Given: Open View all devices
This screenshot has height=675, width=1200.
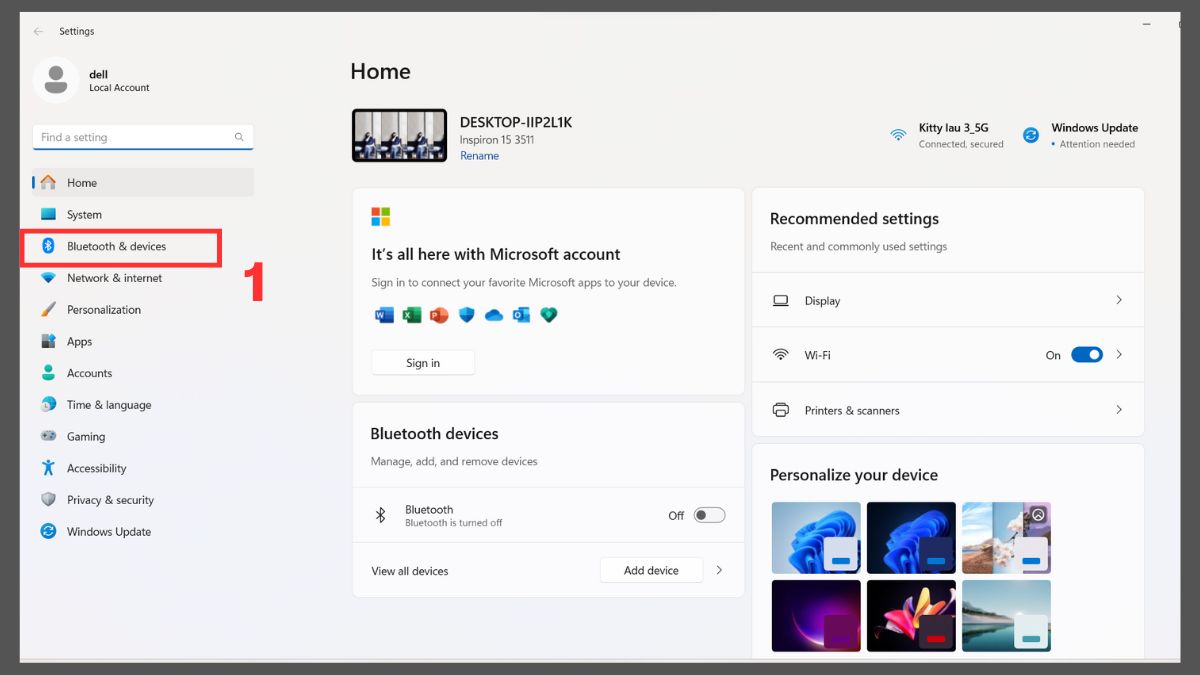Looking at the screenshot, I should [x=410, y=571].
